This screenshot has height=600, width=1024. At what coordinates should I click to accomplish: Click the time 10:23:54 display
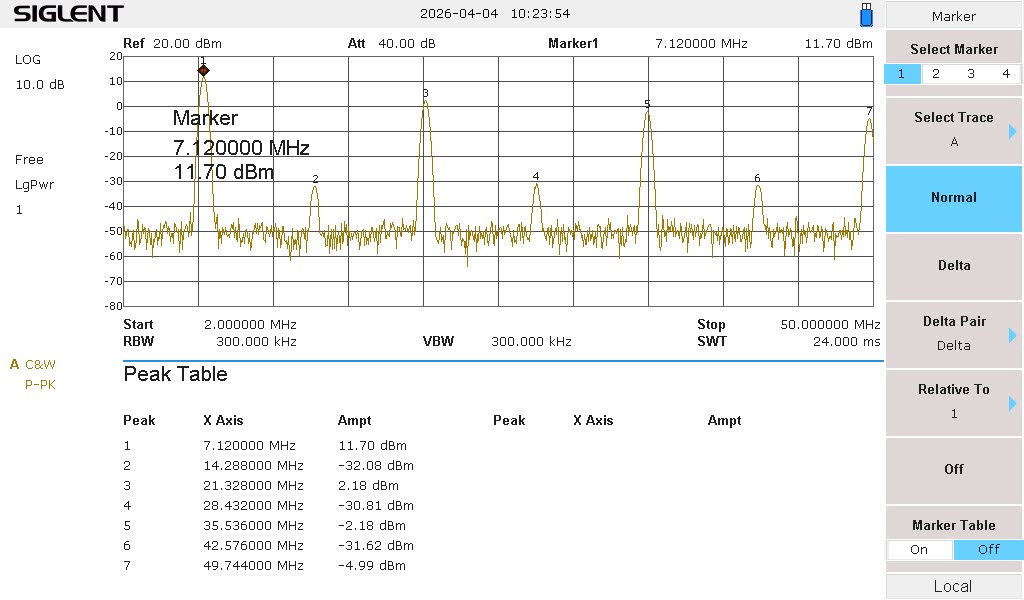click(x=540, y=14)
